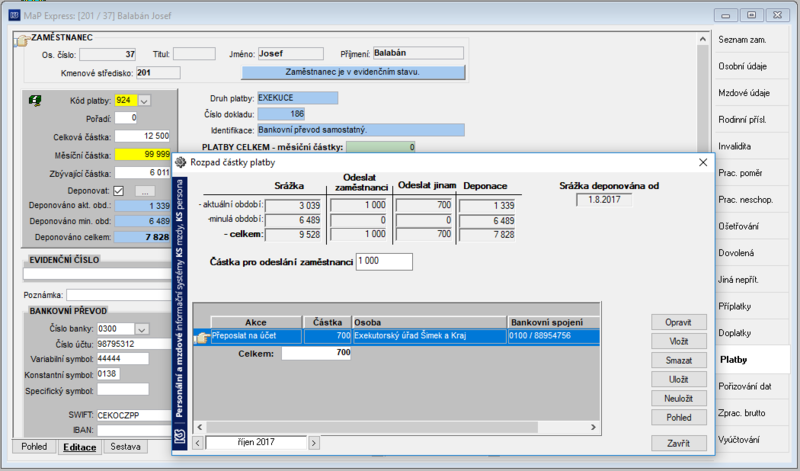Click the Poznámka field
This screenshot has height=471, width=800.
119,295
